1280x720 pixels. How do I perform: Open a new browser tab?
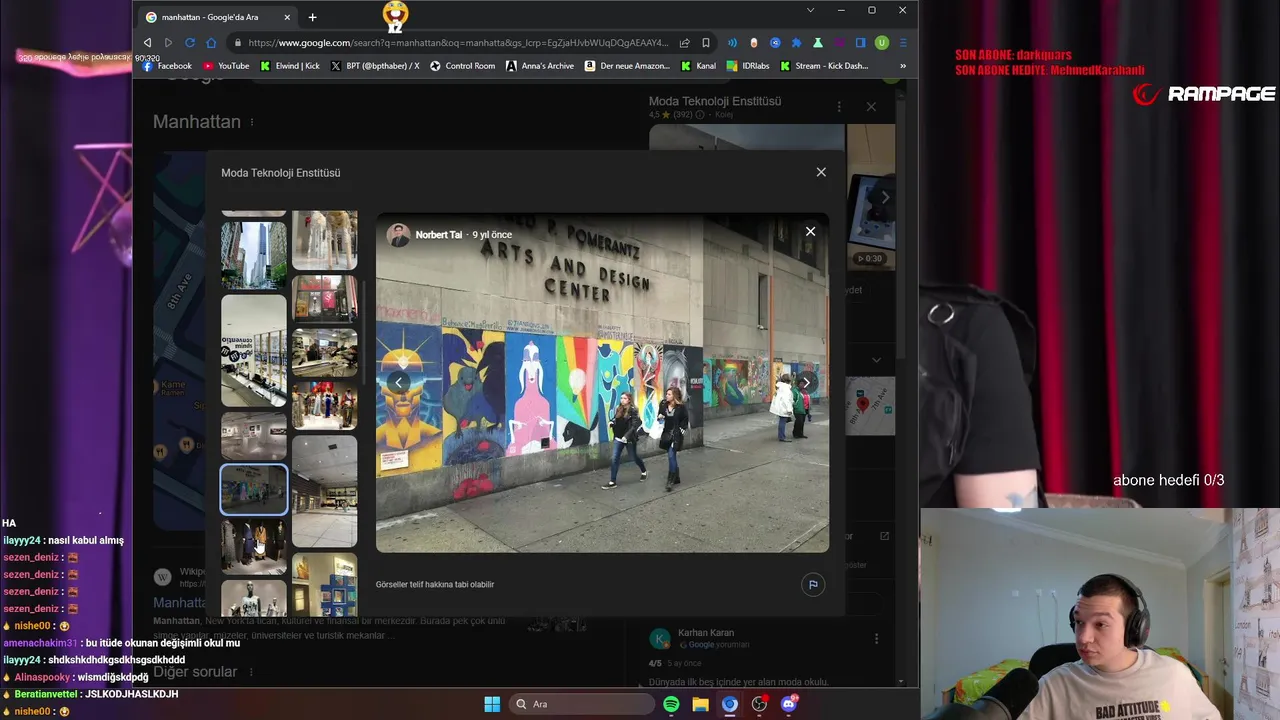coord(312,17)
